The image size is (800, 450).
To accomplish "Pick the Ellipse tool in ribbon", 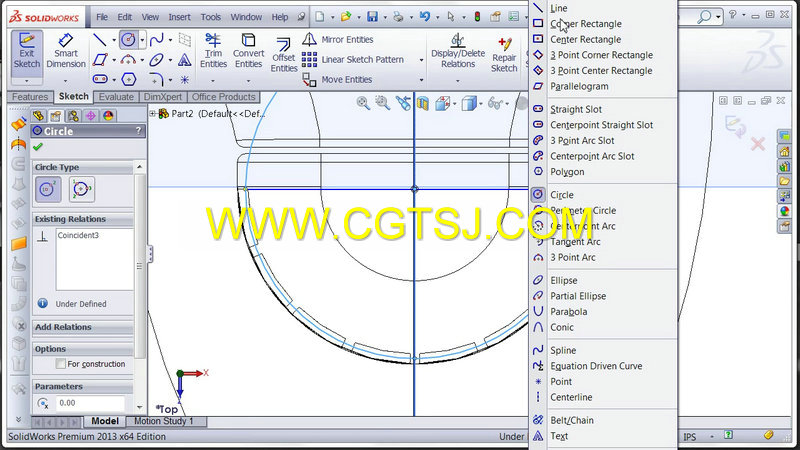I will 157,60.
